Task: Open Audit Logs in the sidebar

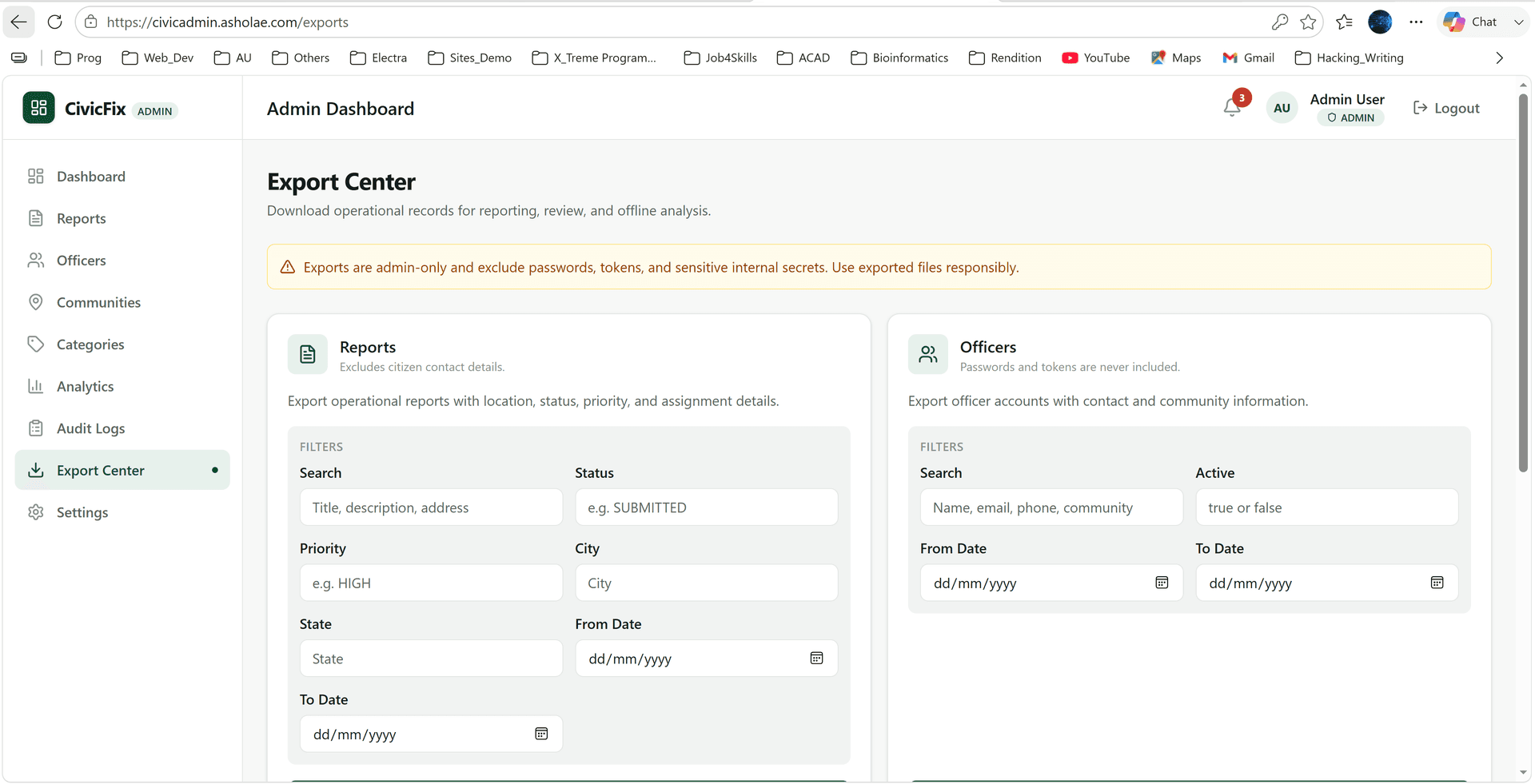Action: [122, 428]
